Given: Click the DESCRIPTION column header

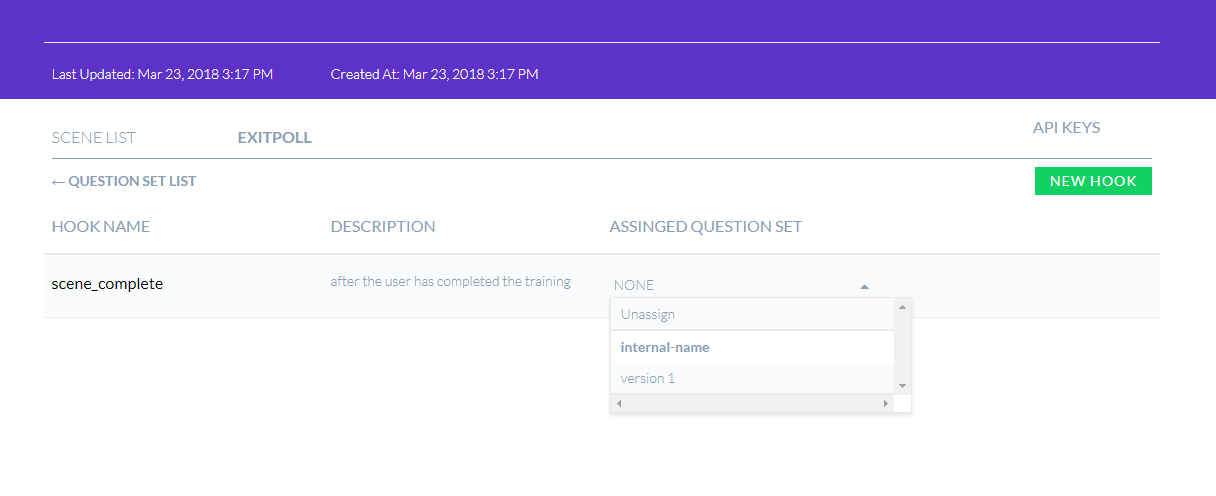Looking at the screenshot, I should 383,226.
